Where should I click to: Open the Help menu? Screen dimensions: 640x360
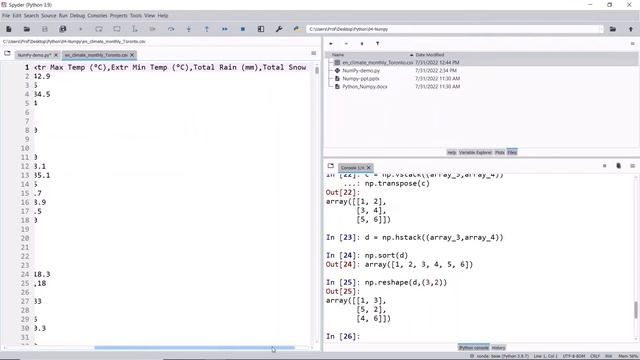(x=163, y=16)
